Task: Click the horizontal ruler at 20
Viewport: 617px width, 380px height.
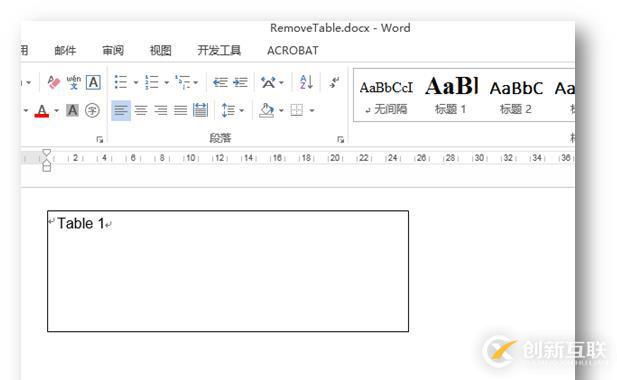Action: click(335, 158)
